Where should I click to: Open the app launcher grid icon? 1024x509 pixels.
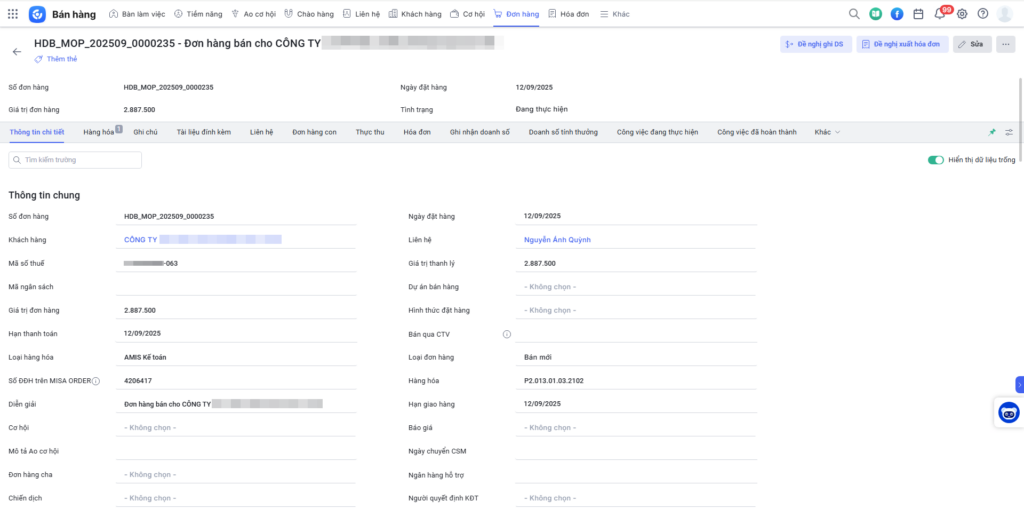[12, 14]
